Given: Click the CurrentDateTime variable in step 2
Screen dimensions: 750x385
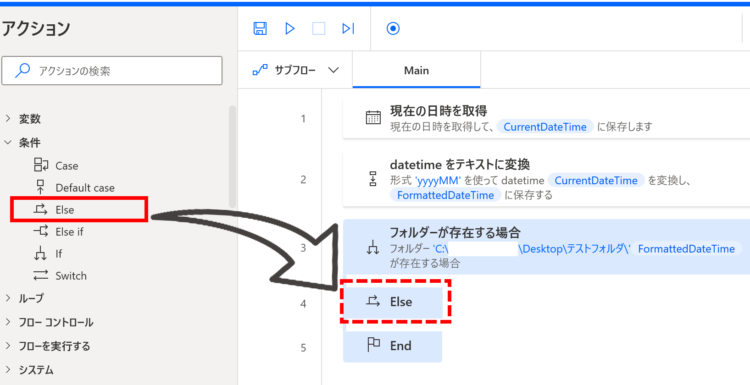Looking at the screenshot, I should click(596, 181).
